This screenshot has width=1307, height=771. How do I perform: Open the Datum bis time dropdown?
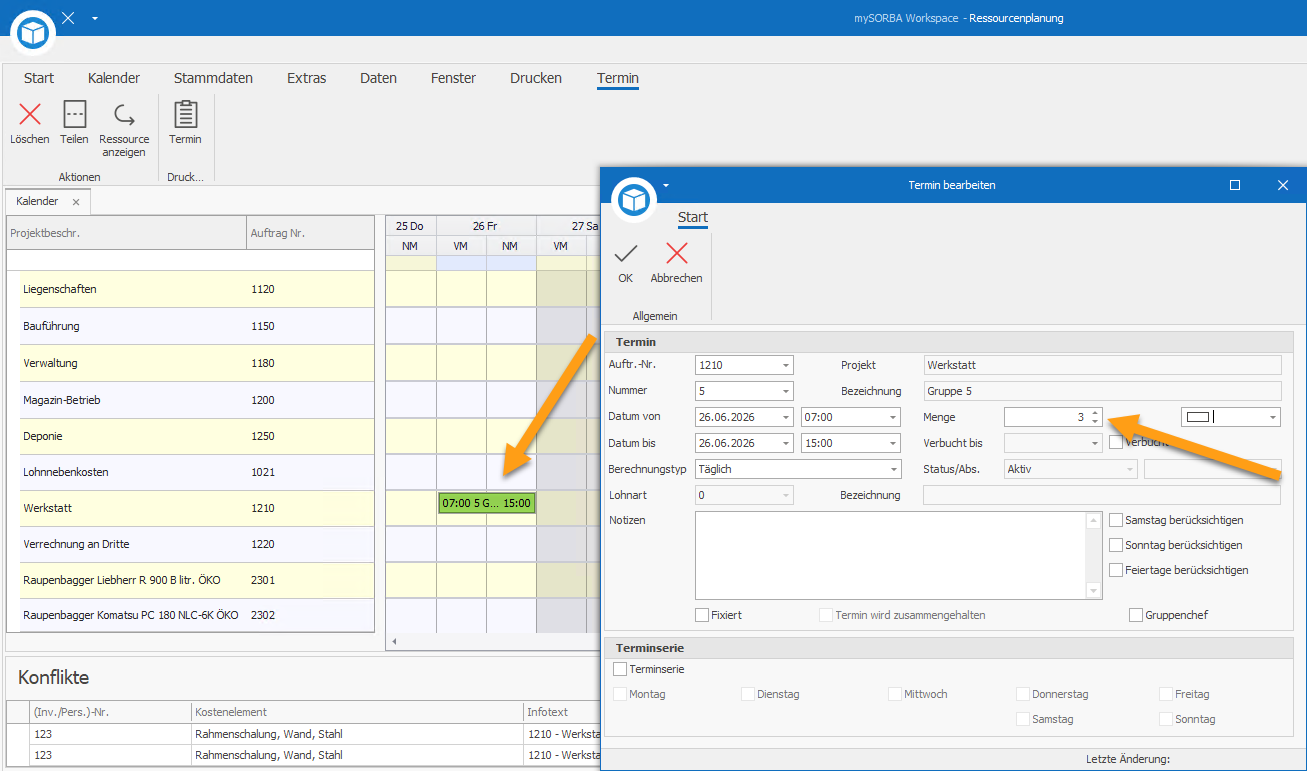click(x=892, y=443)
